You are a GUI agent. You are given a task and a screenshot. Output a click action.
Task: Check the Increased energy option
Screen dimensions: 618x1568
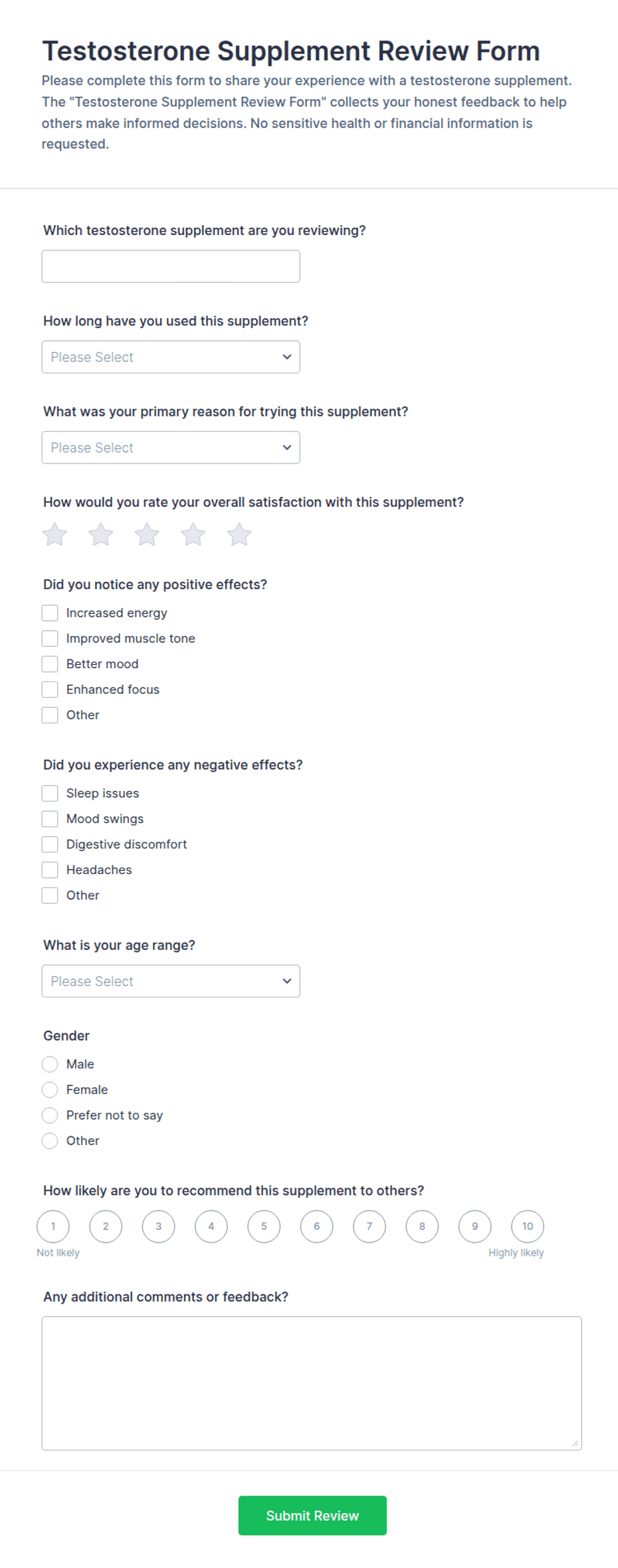(x=50, y=613)
